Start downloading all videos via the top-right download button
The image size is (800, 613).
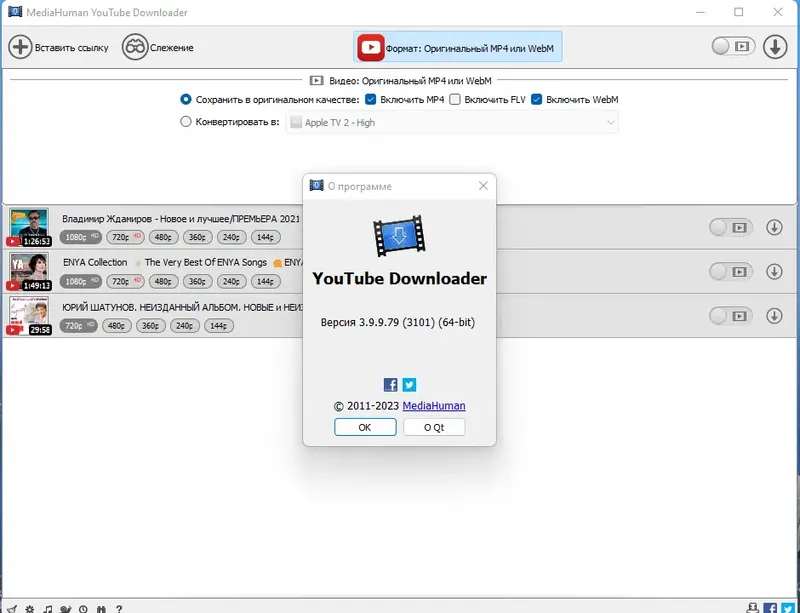tap(777, 46)
